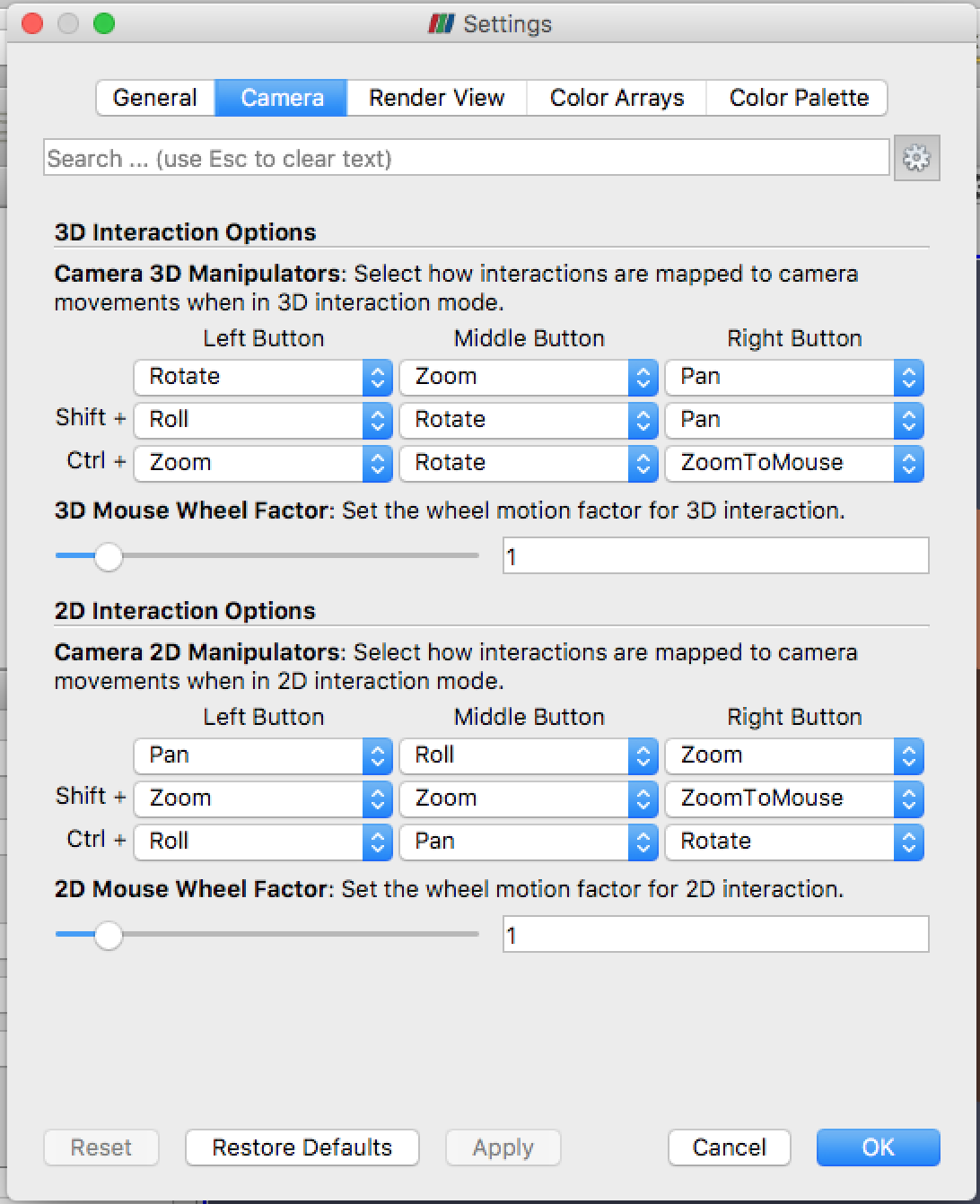Open 3D Ctrl Right Button ZoomToMouse dropdown
The width and height of the screenshot is (980, 1204).
[x=793, y=463]
